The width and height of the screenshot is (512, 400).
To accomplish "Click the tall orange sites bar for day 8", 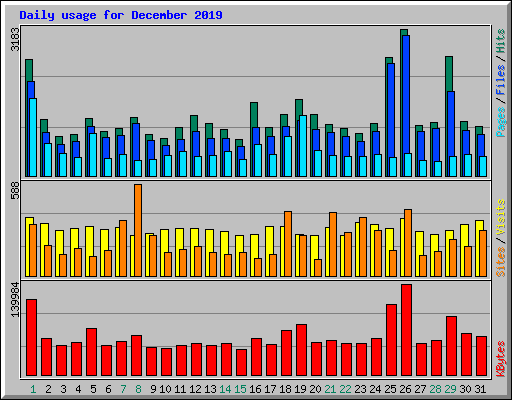I will [138, 230].
